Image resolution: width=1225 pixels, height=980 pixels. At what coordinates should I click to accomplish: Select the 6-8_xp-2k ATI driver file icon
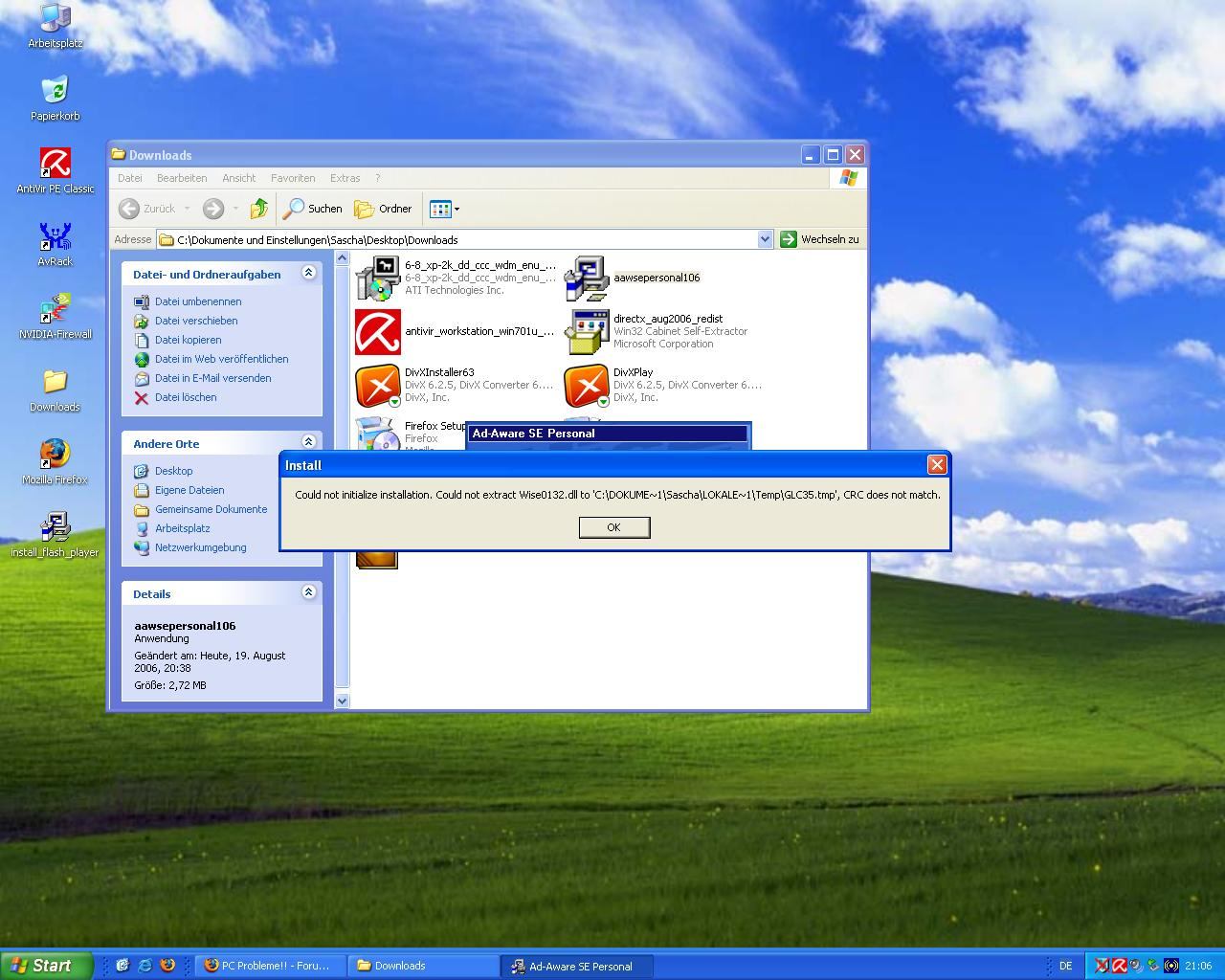pos(378,278)
